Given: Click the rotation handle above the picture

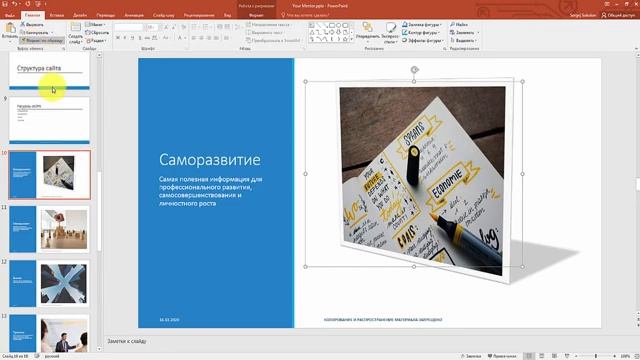Looking at the screenshot, I should click(x=414, y=70).
